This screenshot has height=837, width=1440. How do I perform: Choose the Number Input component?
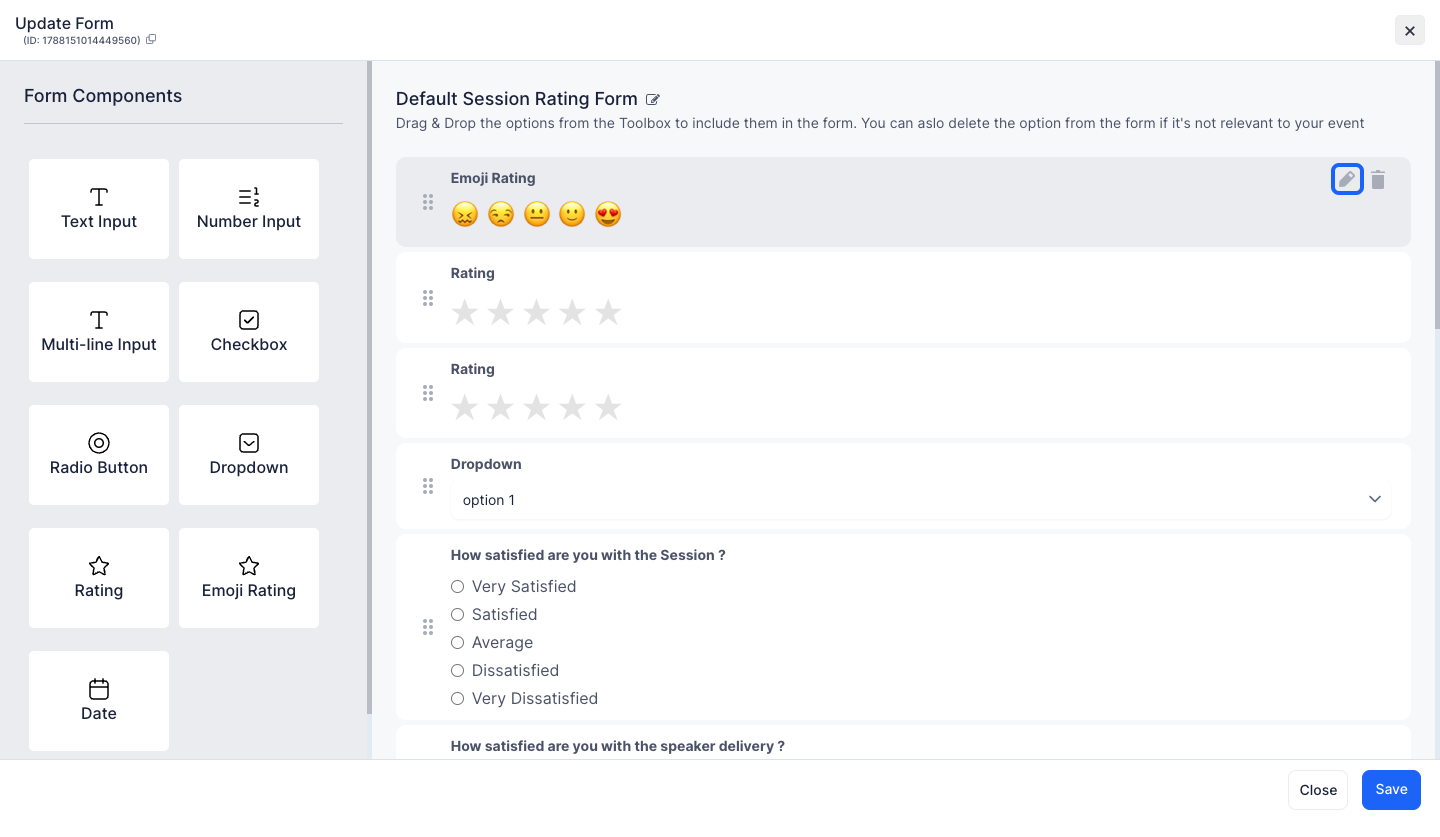[249, 209]
